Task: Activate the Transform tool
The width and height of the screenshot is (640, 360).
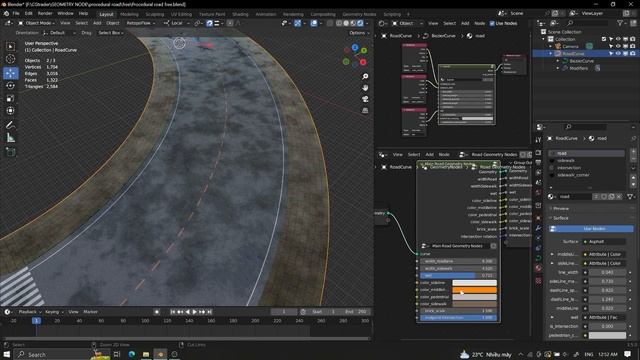Action: [x=11, y=111]
